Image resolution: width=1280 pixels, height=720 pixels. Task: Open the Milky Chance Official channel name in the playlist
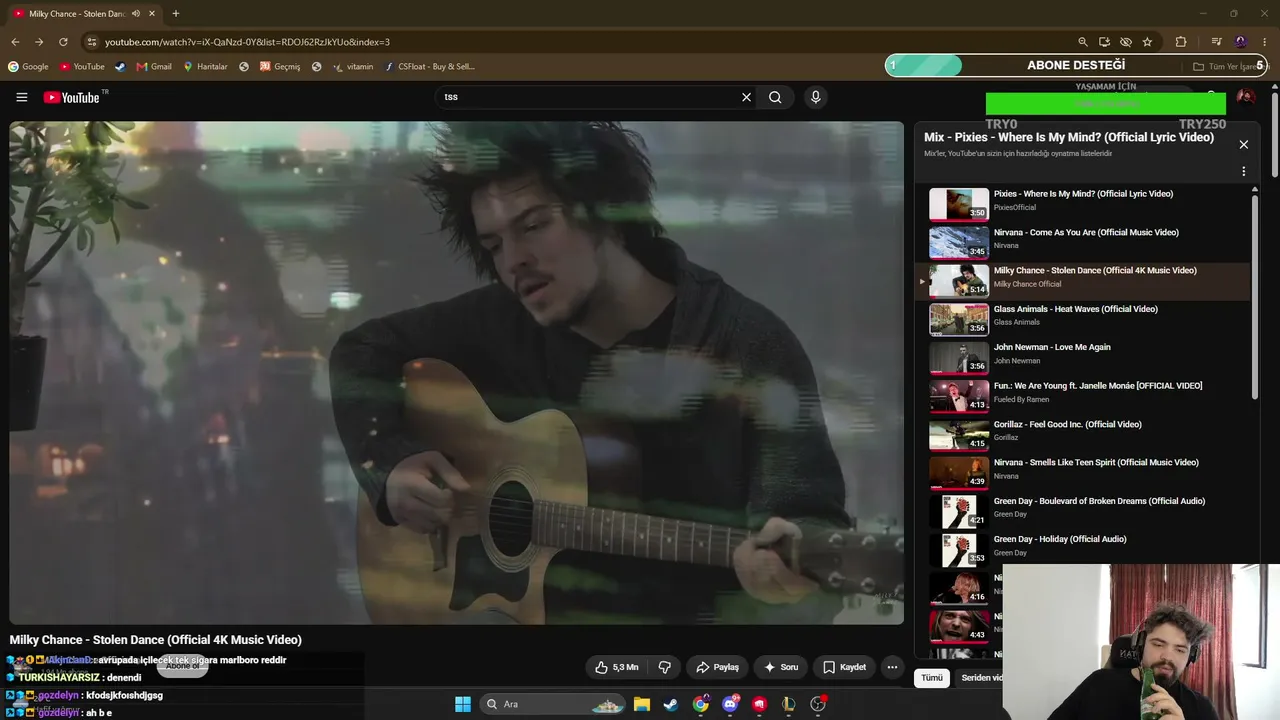click(x=1027, y=284)
